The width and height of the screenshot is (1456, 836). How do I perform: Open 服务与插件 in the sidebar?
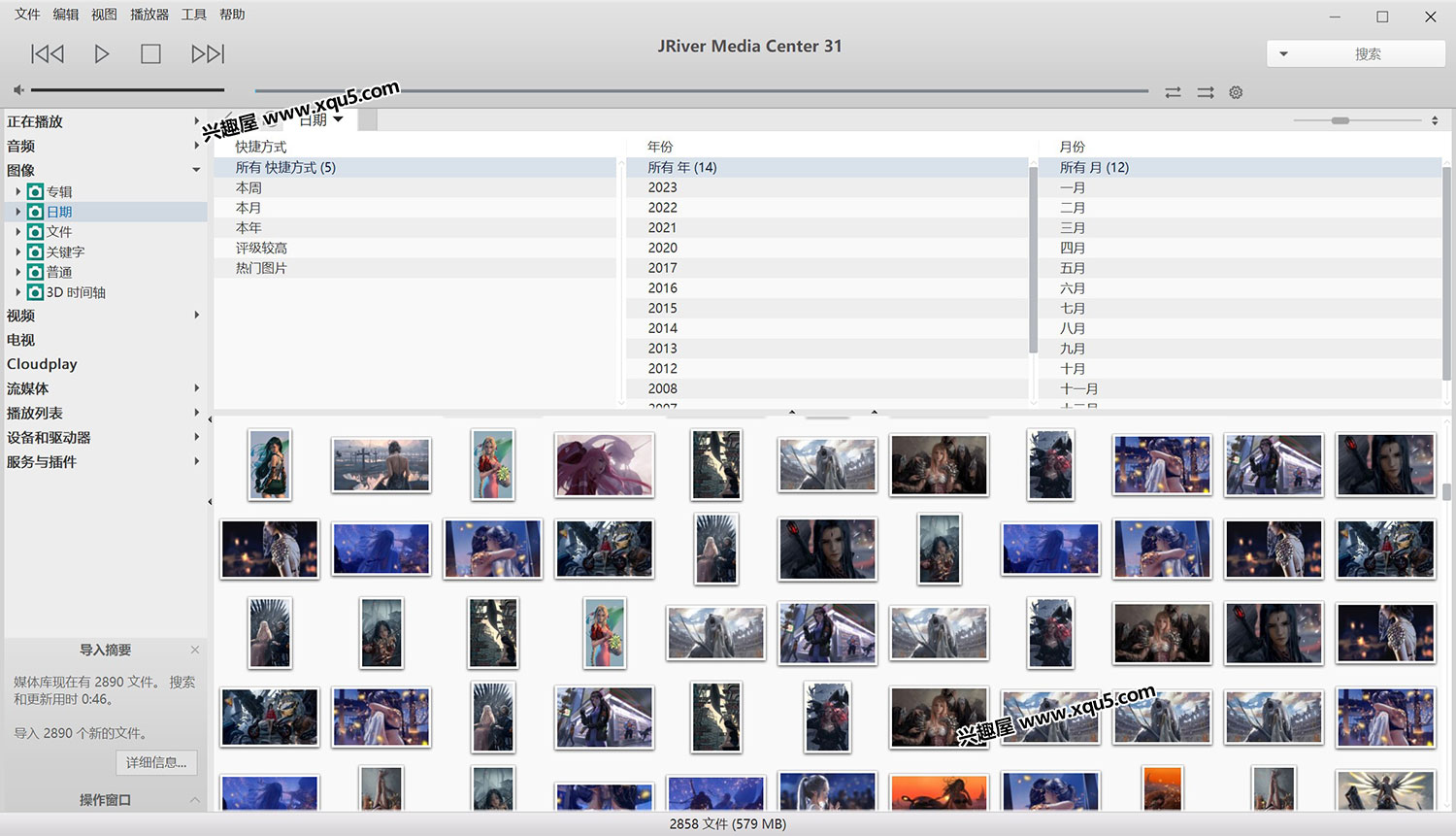click(x=42, y=461)
